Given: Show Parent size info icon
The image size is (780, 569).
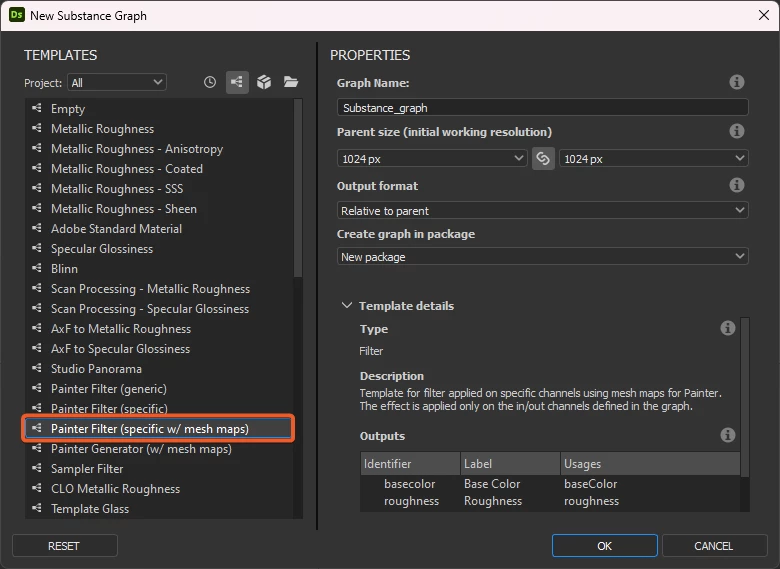Looking at the screenshot, I should [737, 131].
